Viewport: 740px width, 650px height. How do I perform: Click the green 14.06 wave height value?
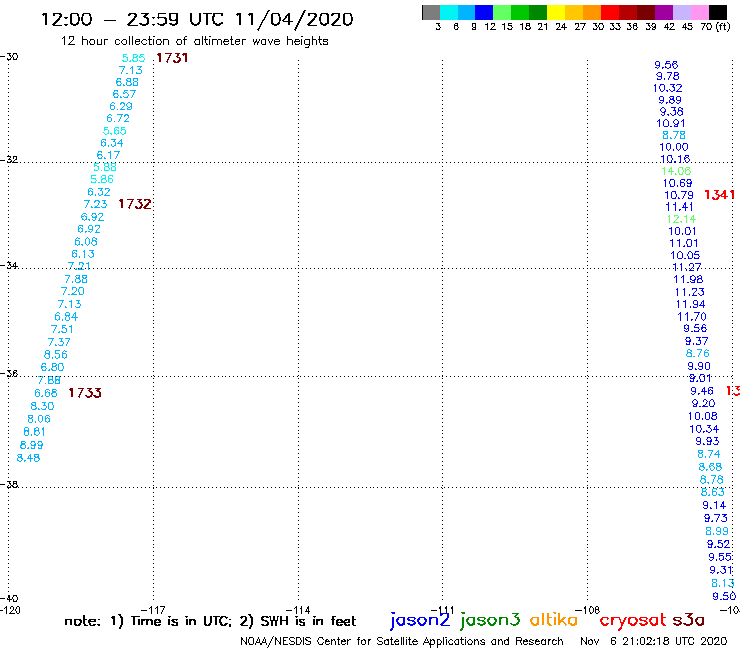pyautogui.click(x=676, y=171)
